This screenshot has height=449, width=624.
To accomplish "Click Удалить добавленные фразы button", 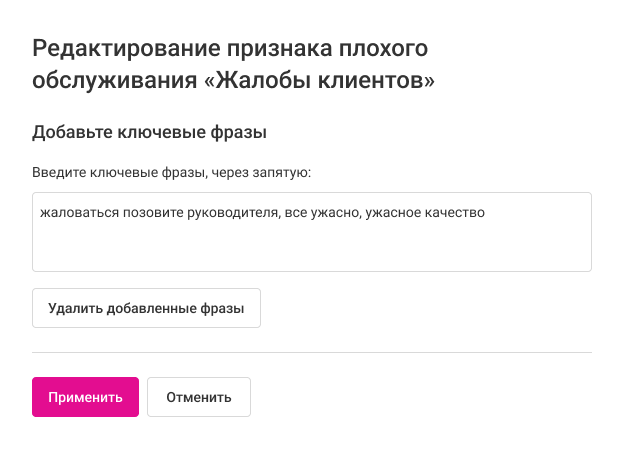I will (x=146, y=309).
